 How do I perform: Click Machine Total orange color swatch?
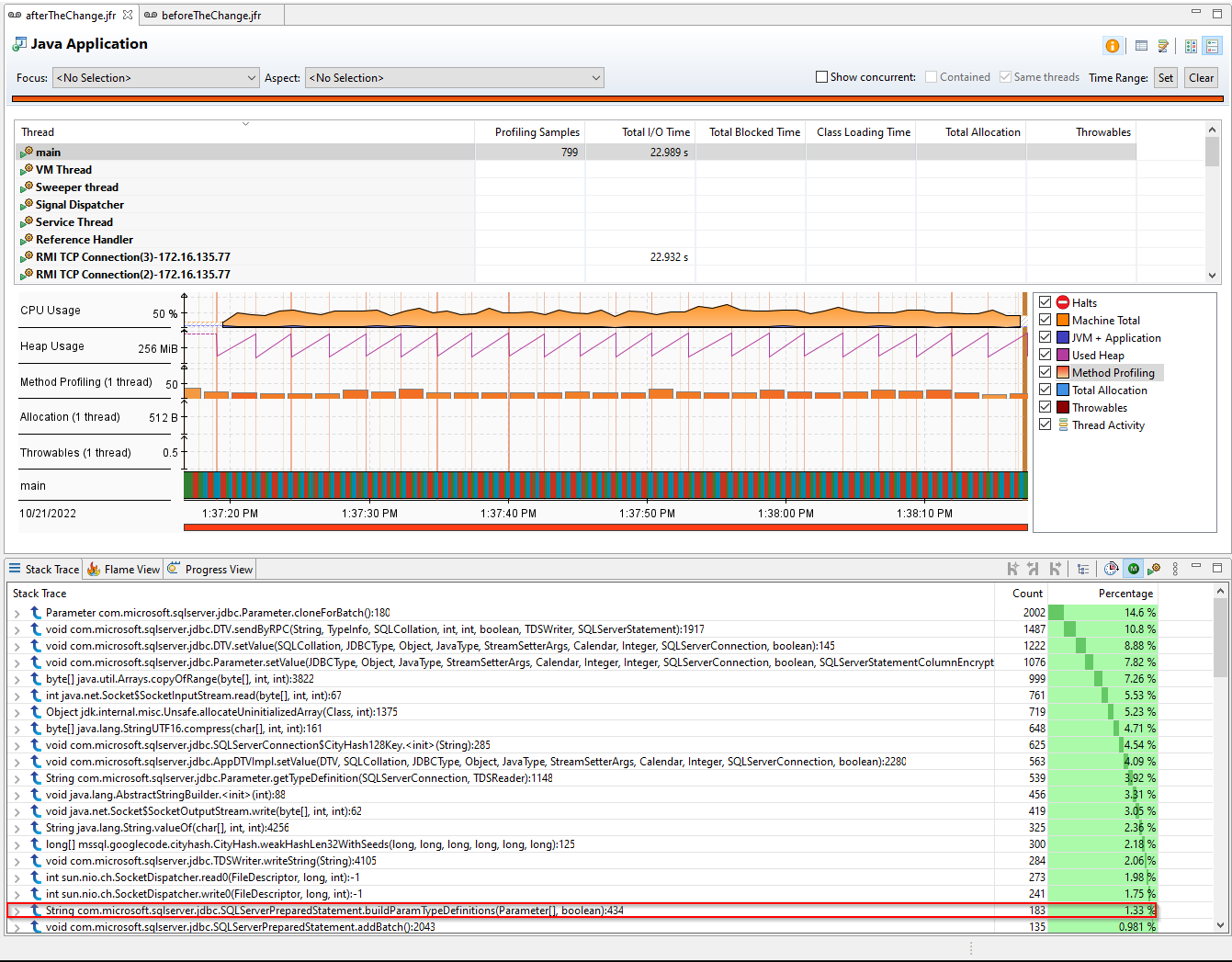pos(1063,320)
